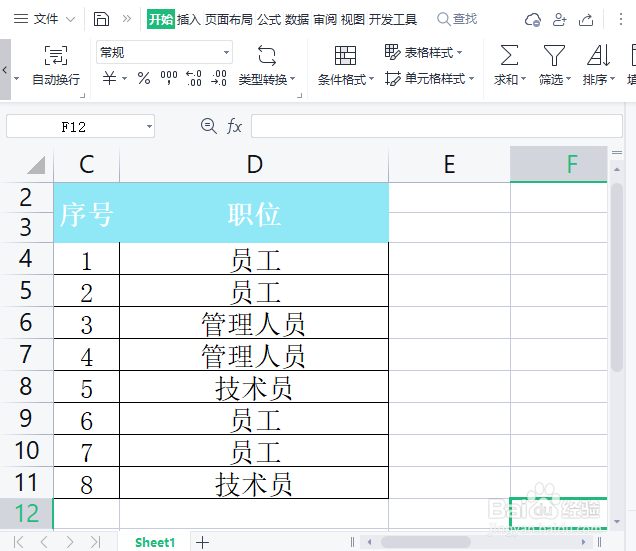Screen dimensions: 636x551
Task: Go to previous sheet arrow
Action: 44,542
